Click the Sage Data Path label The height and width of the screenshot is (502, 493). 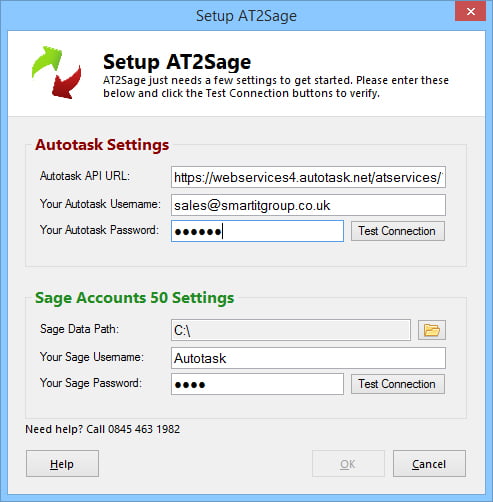79,329
